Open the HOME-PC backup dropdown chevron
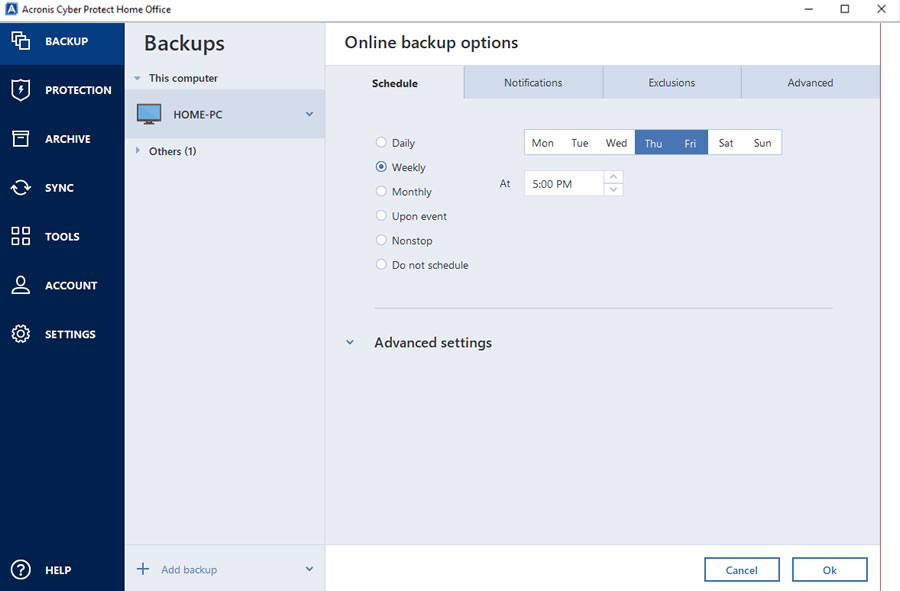Viewport: 900px width, 591px height. (309, 114)
